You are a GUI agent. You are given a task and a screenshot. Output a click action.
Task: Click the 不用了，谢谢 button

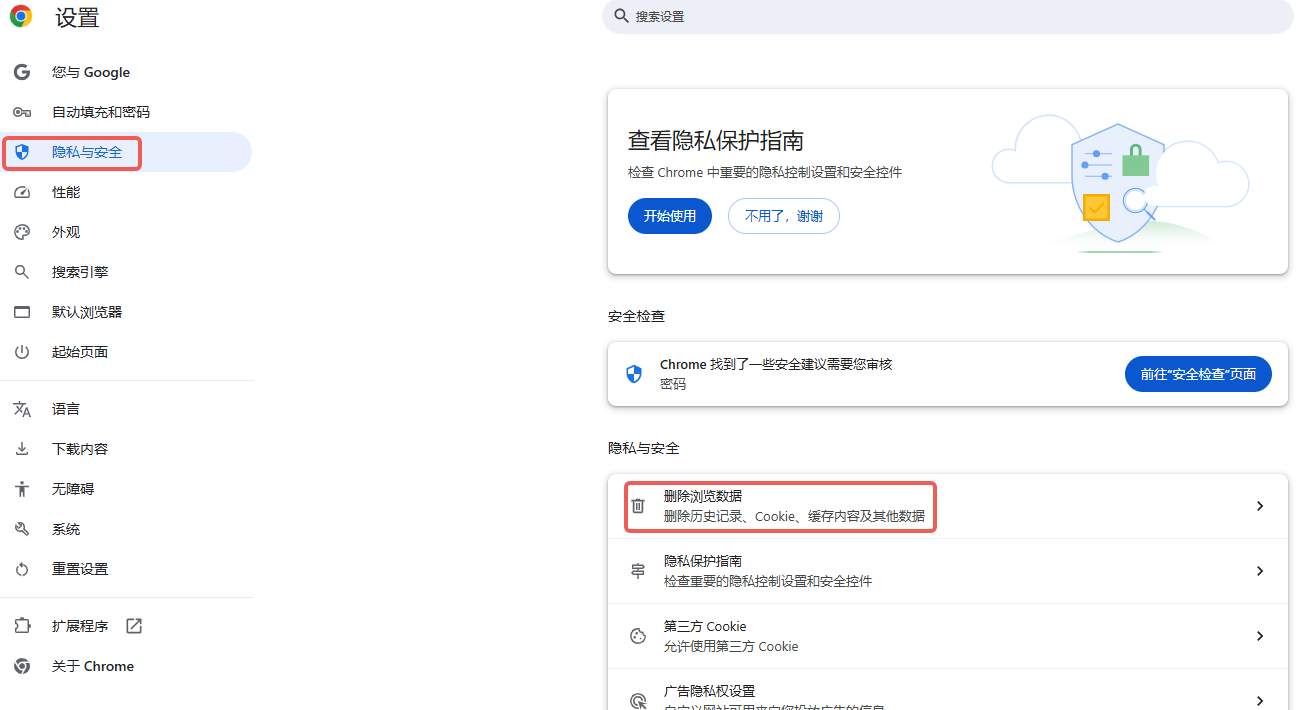pyautogui.click(x=783, y=215)
